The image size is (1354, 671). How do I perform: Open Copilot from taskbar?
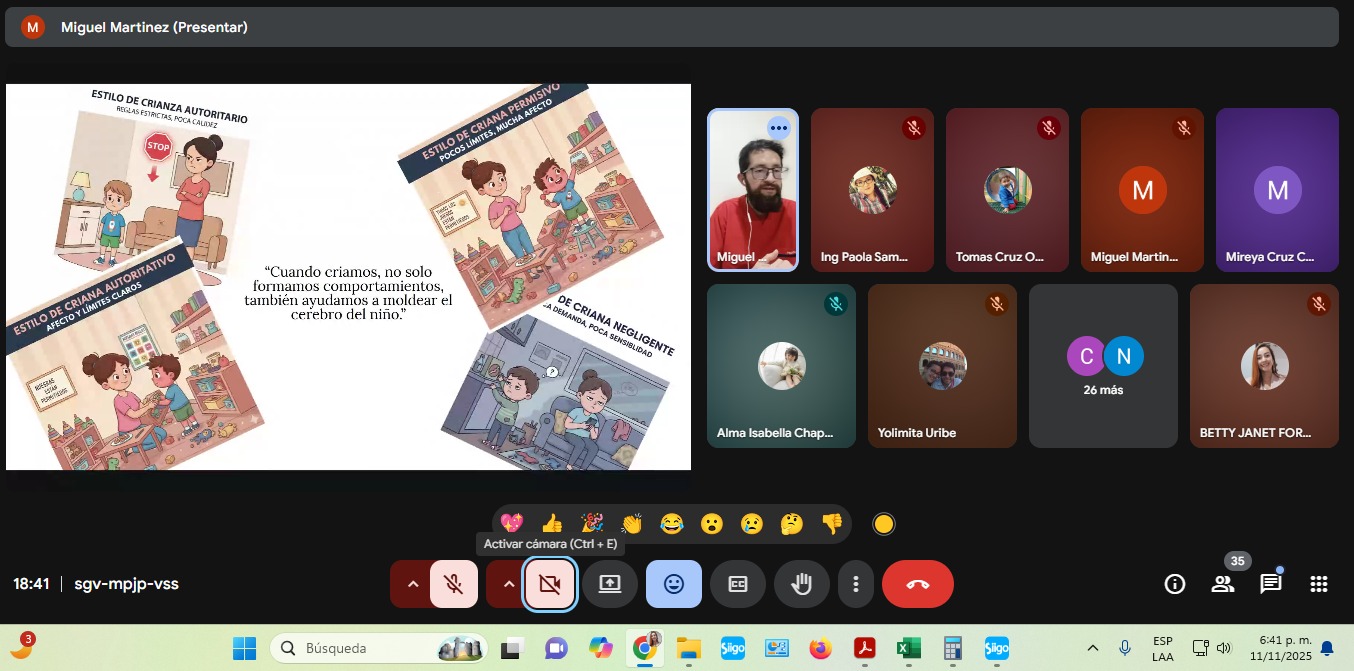coord(600,648)
